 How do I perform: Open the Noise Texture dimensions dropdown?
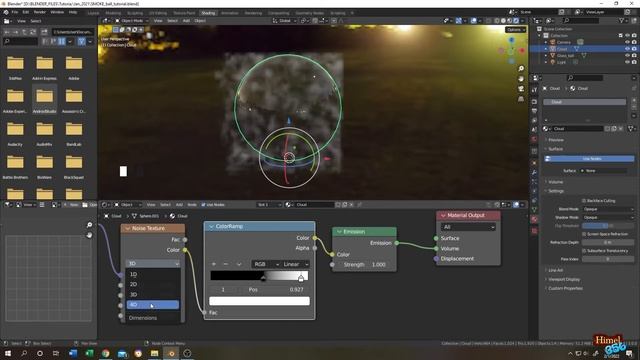pyautogui.click(x=153, y=264)
